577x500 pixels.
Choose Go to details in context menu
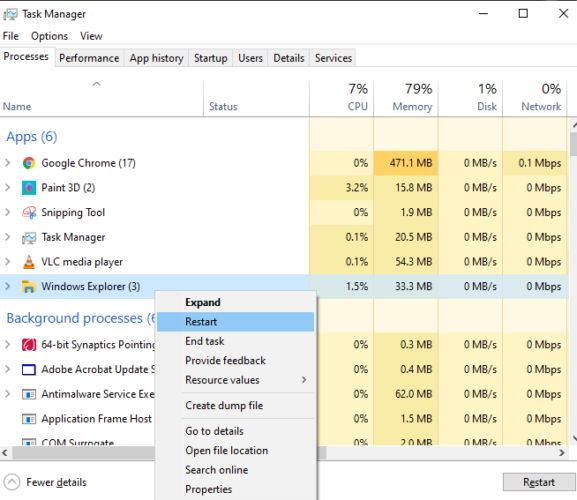click(x=236, y=431)
